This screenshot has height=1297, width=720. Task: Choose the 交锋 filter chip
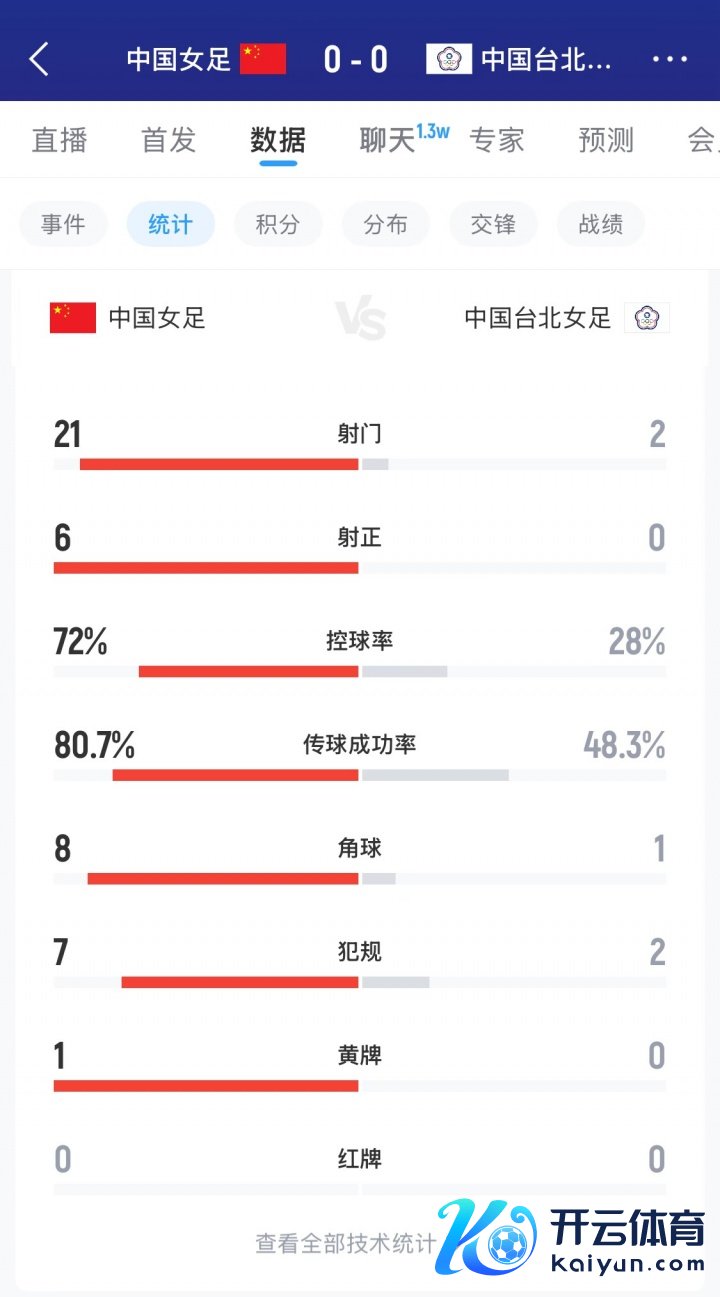493,224
